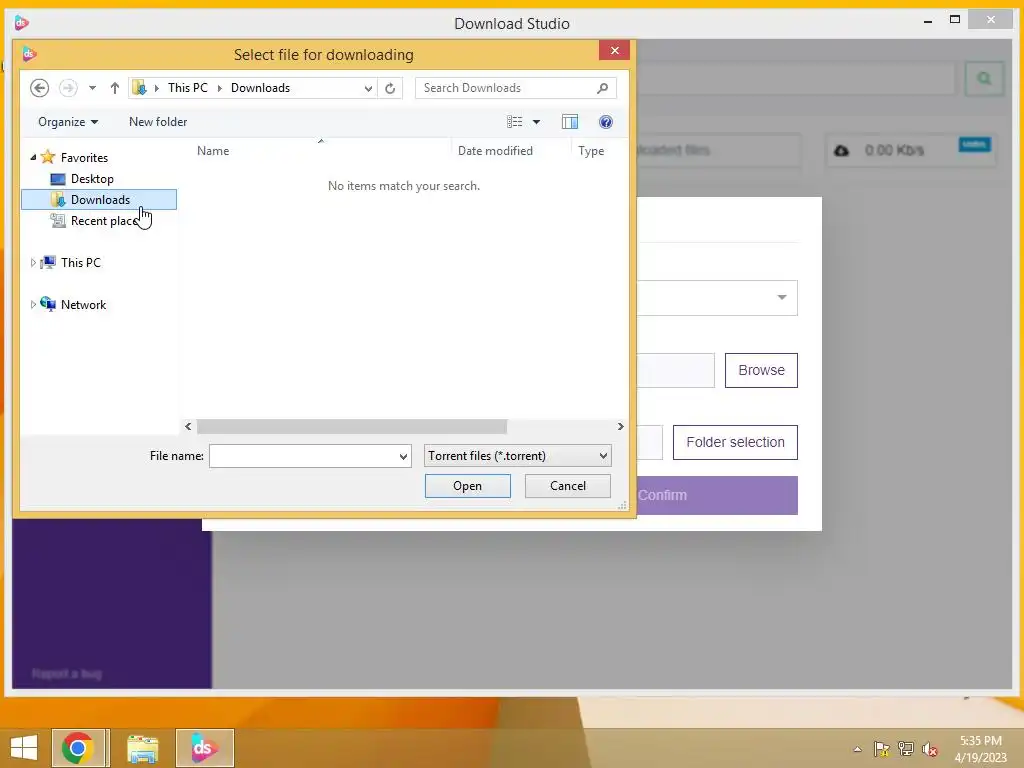Refresh the Downloads folder view

click(x=390, y=88)
